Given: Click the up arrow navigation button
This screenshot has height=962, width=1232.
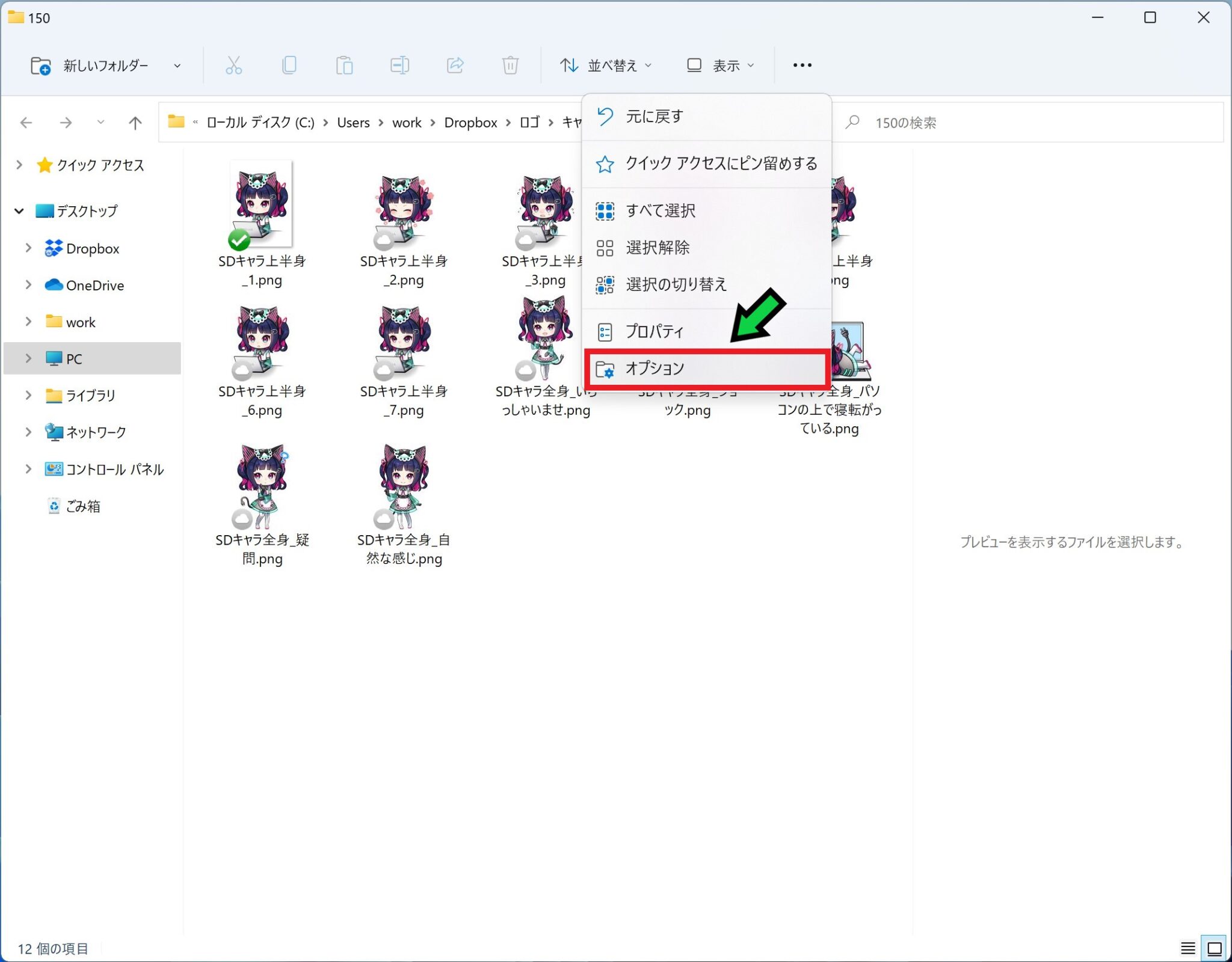Looking at the screenshot, I should [135, 123].
